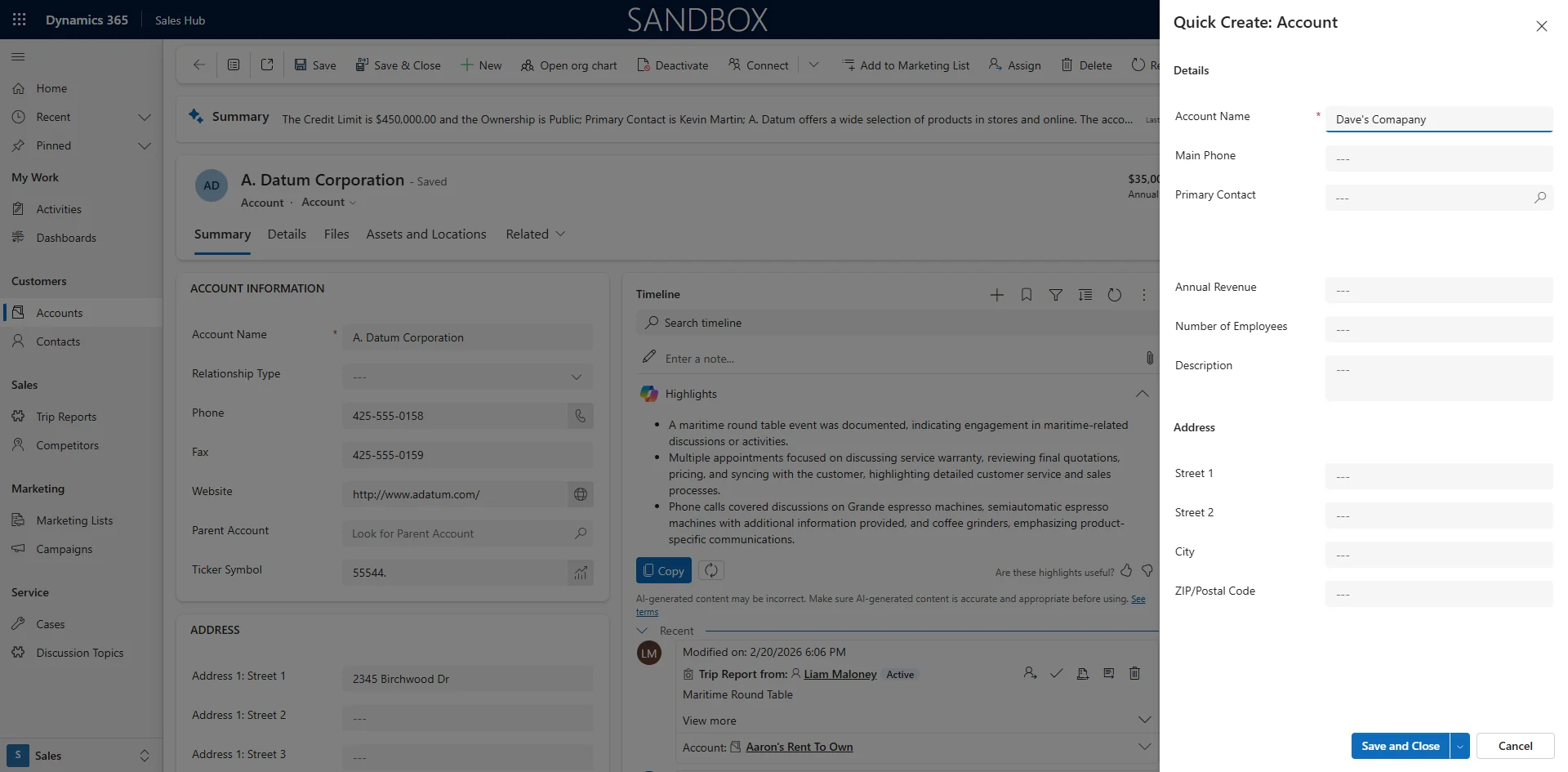Mark the Maritime Round Table trip report complete

[1057, 673]
